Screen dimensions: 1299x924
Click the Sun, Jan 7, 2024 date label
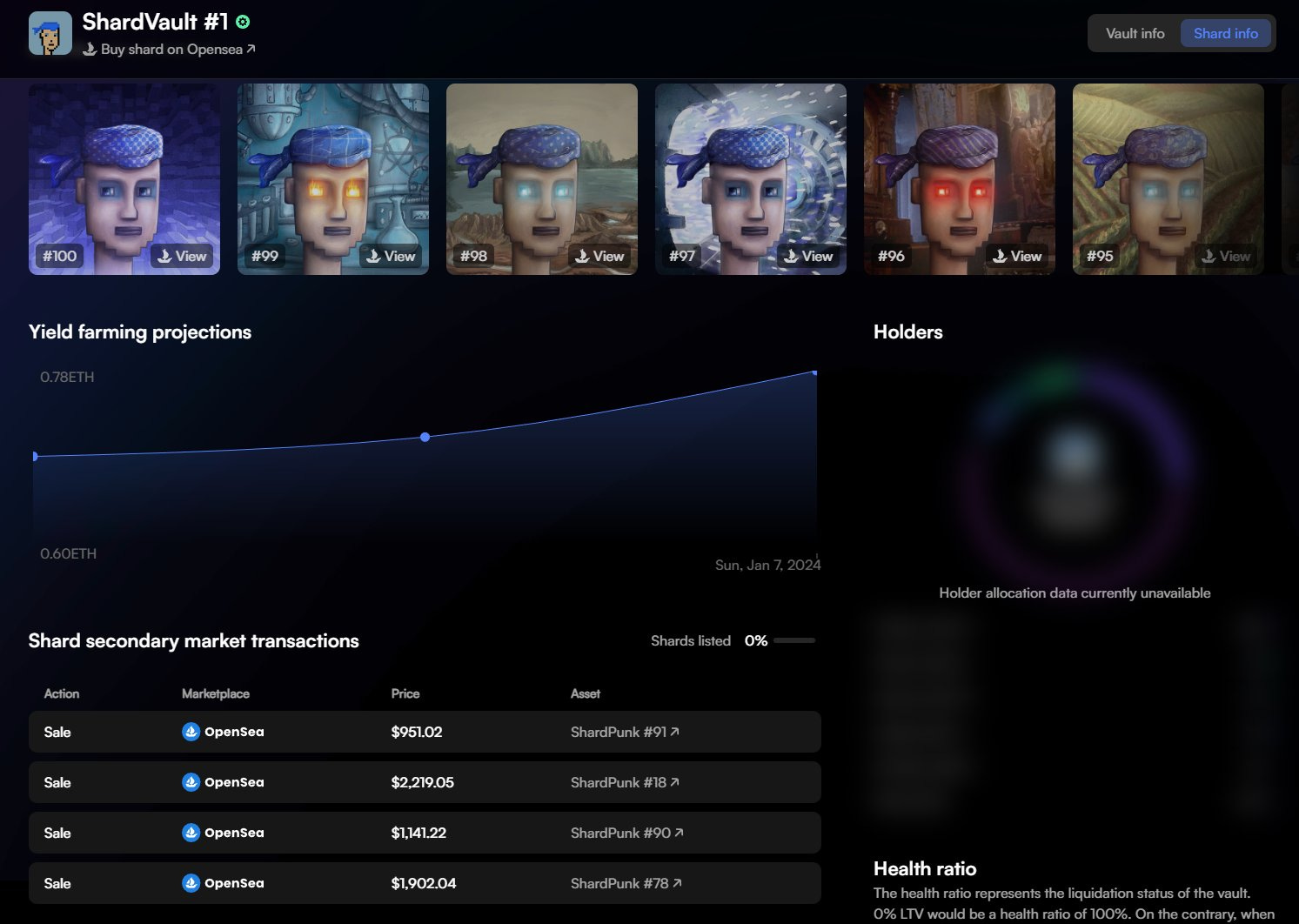(x=768, y=565)
